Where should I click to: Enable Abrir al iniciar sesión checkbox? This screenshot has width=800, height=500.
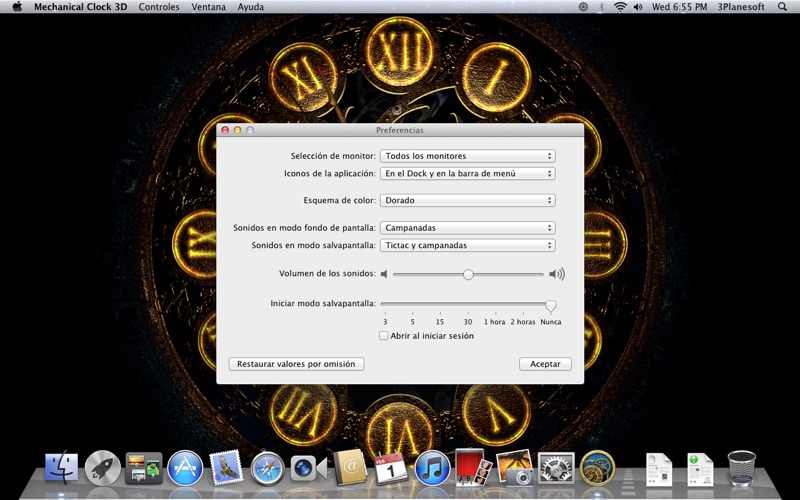tap(384, 336)
